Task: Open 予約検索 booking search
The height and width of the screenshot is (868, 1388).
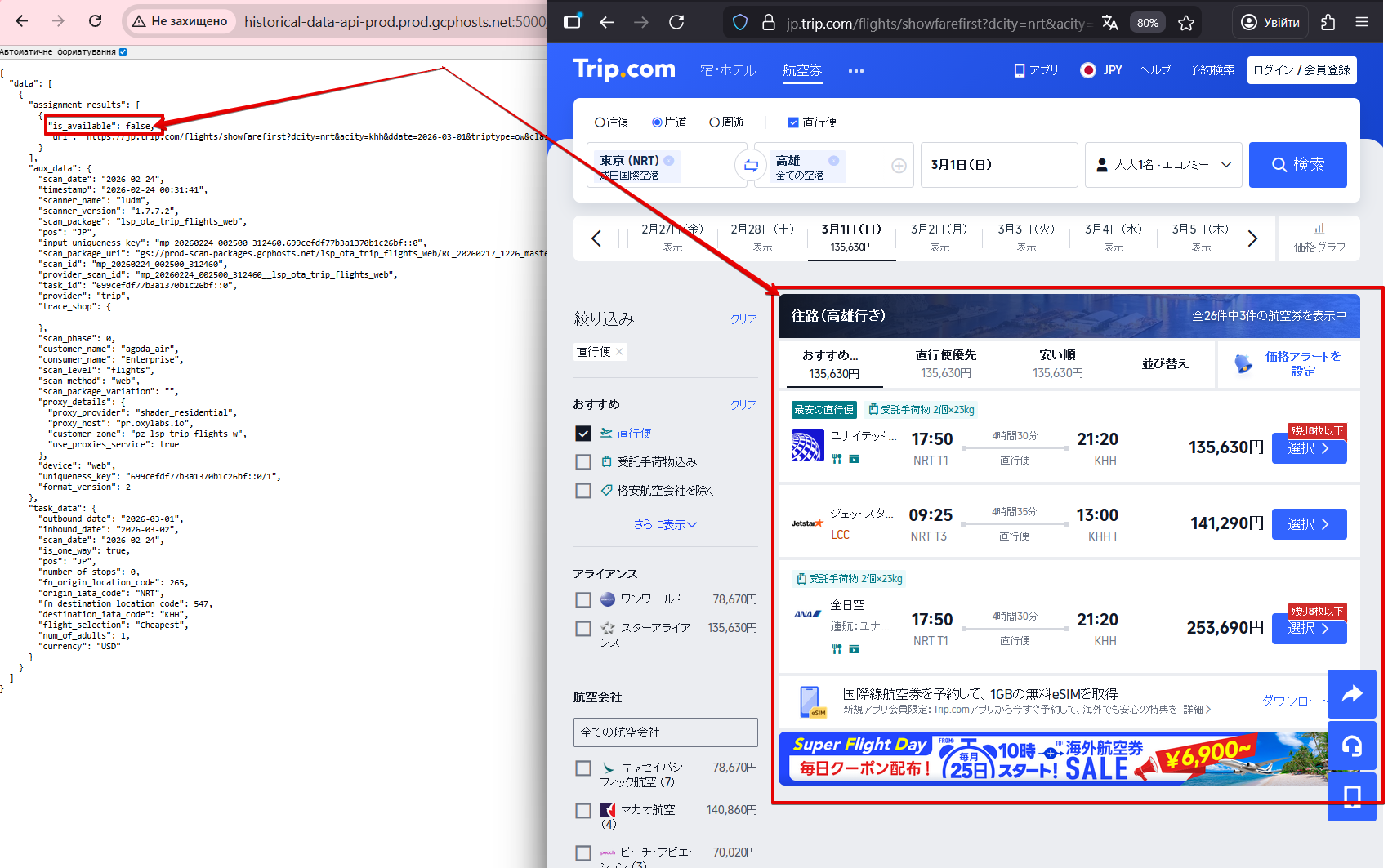Action: tap(1212, 70)
